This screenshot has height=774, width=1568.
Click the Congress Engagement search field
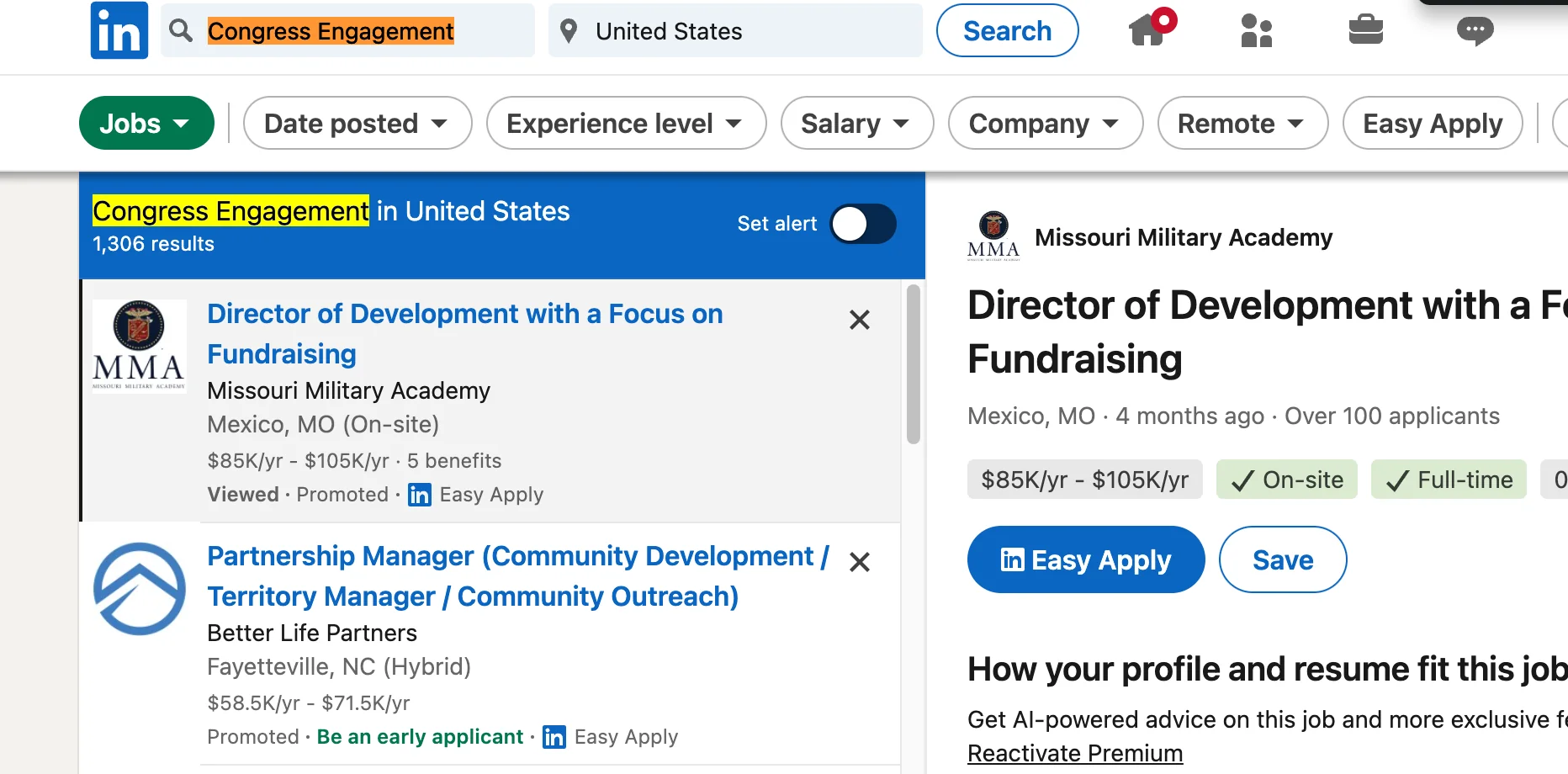click(347, 30)
